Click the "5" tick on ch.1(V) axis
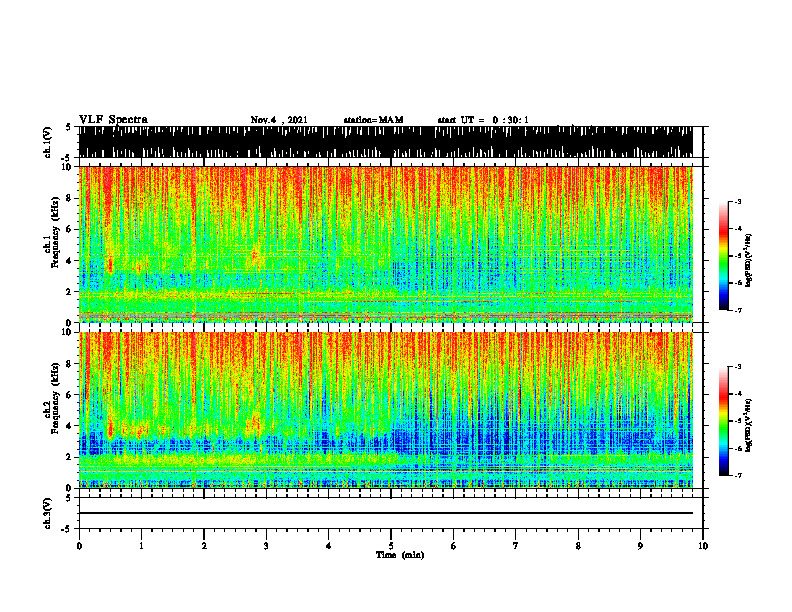Image resolution: width=792 pixels, height=612 pixels. click(x=68, y=127)
